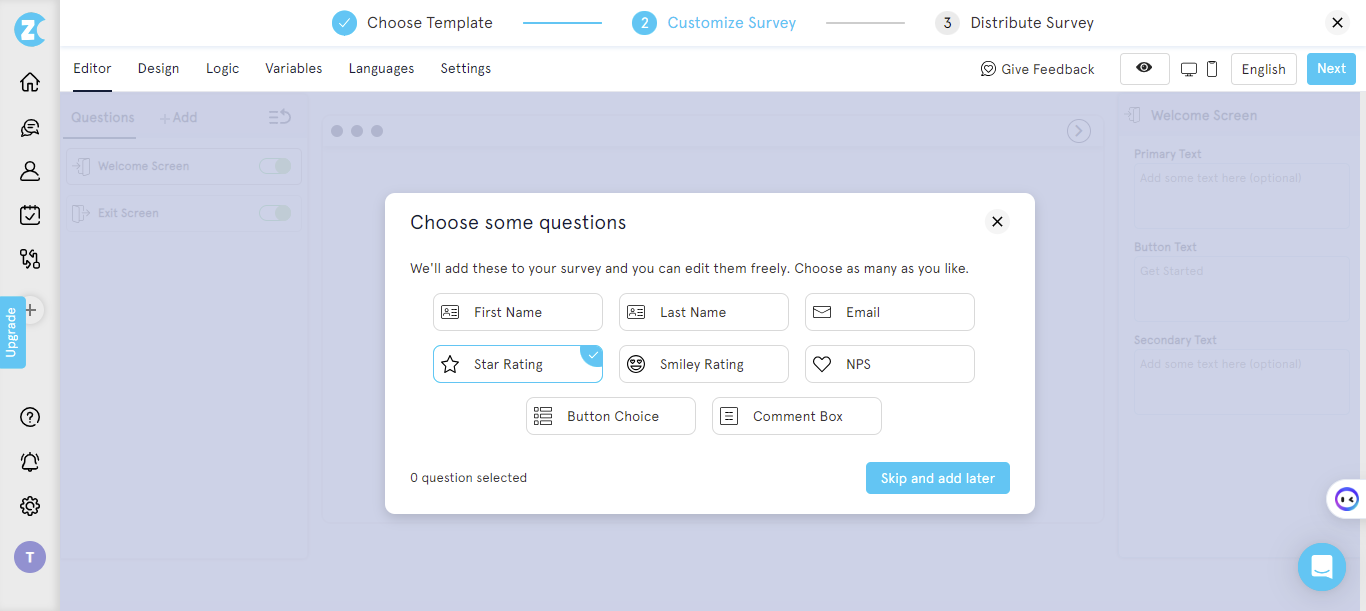Screen dimensions: 1366x611
Task: Preview the survey with the eye icon
Action: point(1144,68)
